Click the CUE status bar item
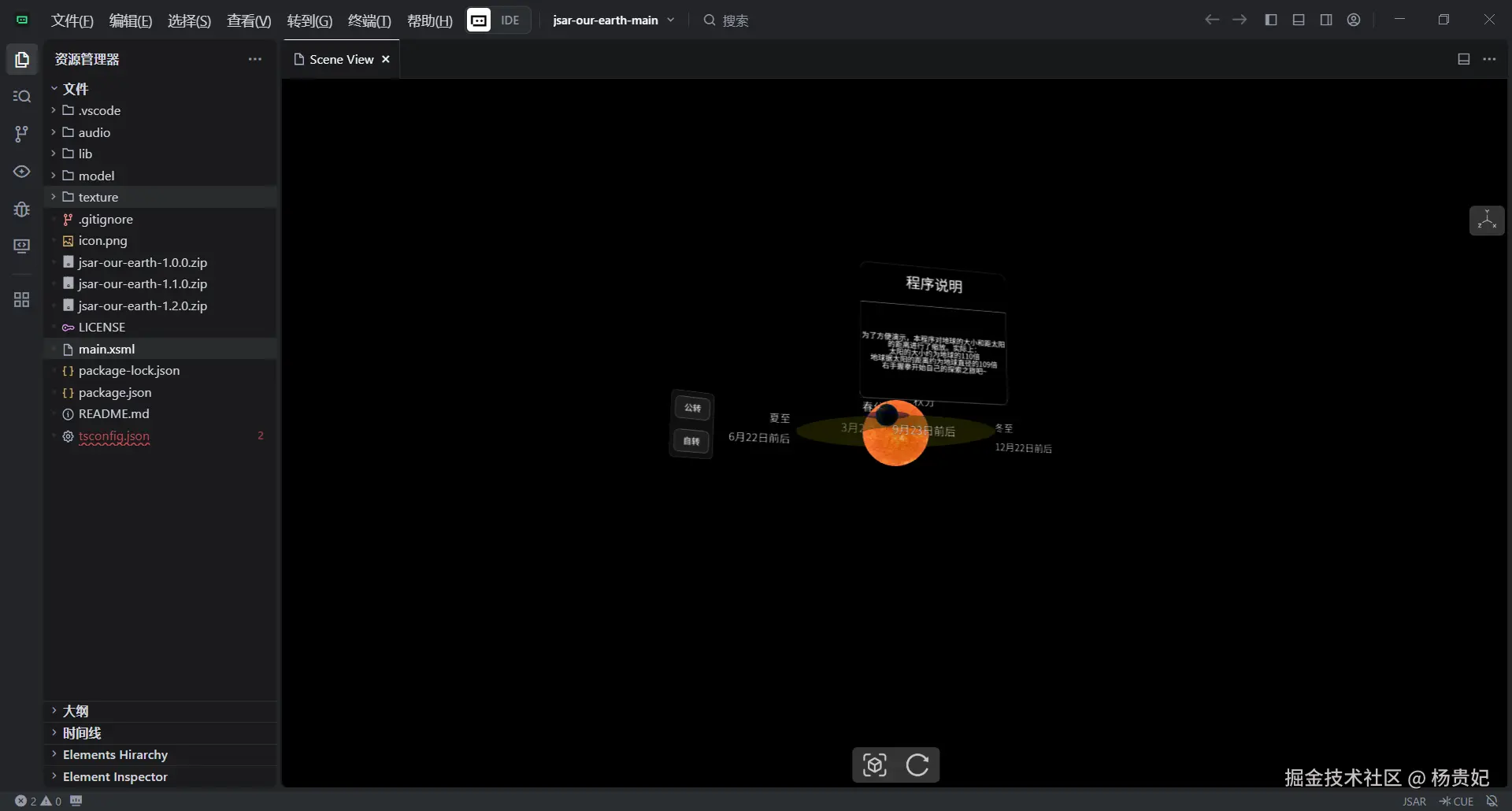 (1456, 802)
